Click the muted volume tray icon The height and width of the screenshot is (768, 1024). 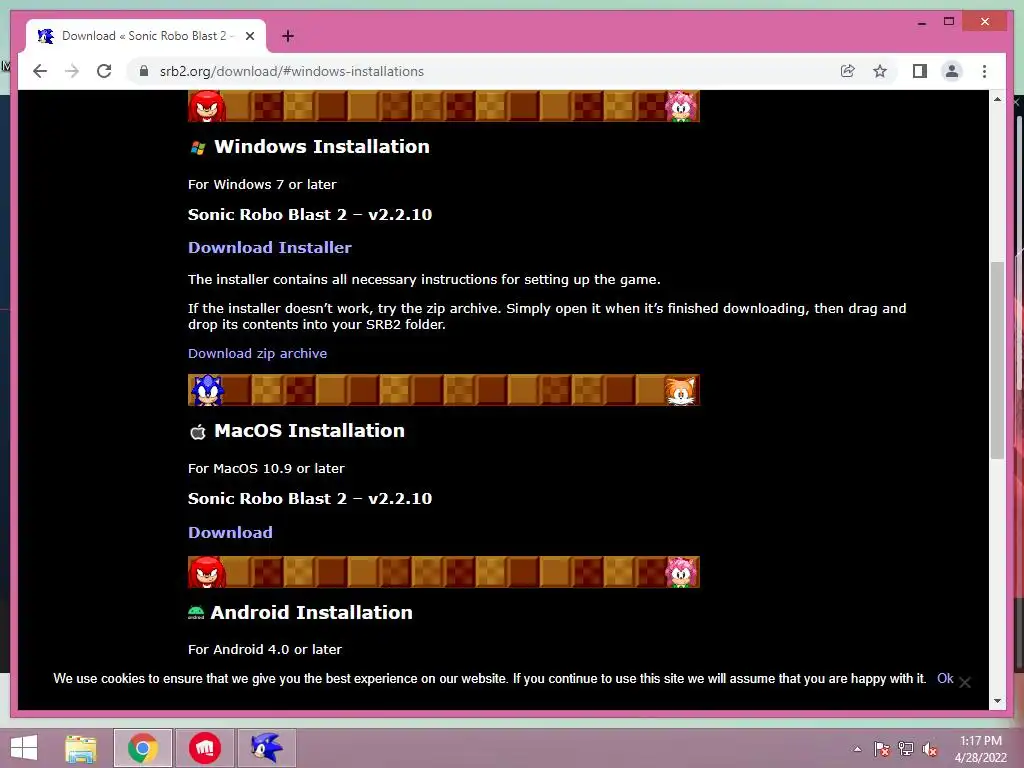click(x=930, y=749)
